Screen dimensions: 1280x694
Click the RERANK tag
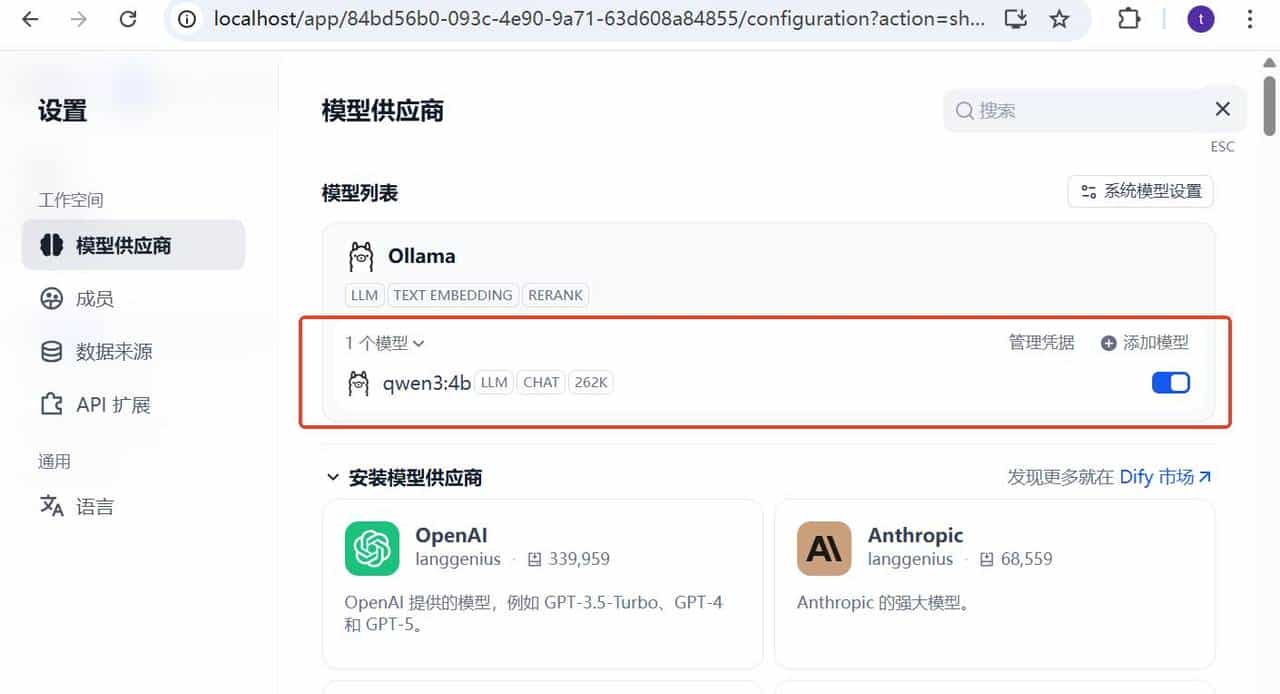point(555,295)
